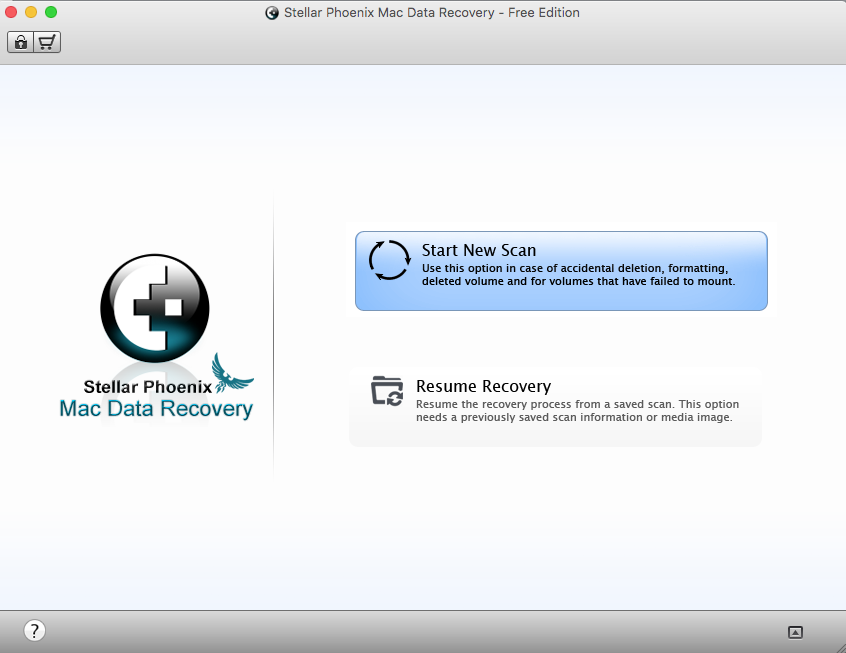Click the globe icon in the title bar
This screenshot has width=846, height=653.
(271, 12)
